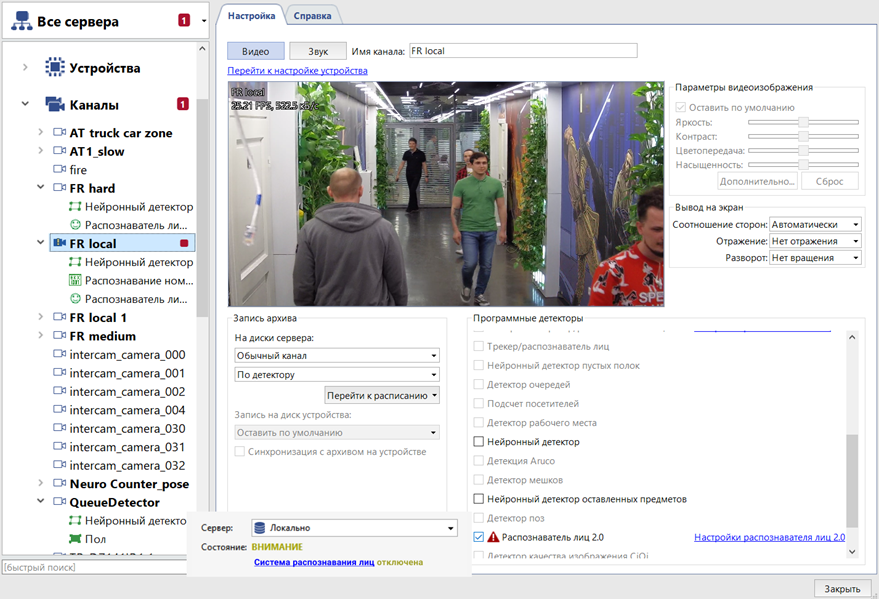Click the Сброс button
Viewport: 879px width, 599px height.
coord(830,182)
